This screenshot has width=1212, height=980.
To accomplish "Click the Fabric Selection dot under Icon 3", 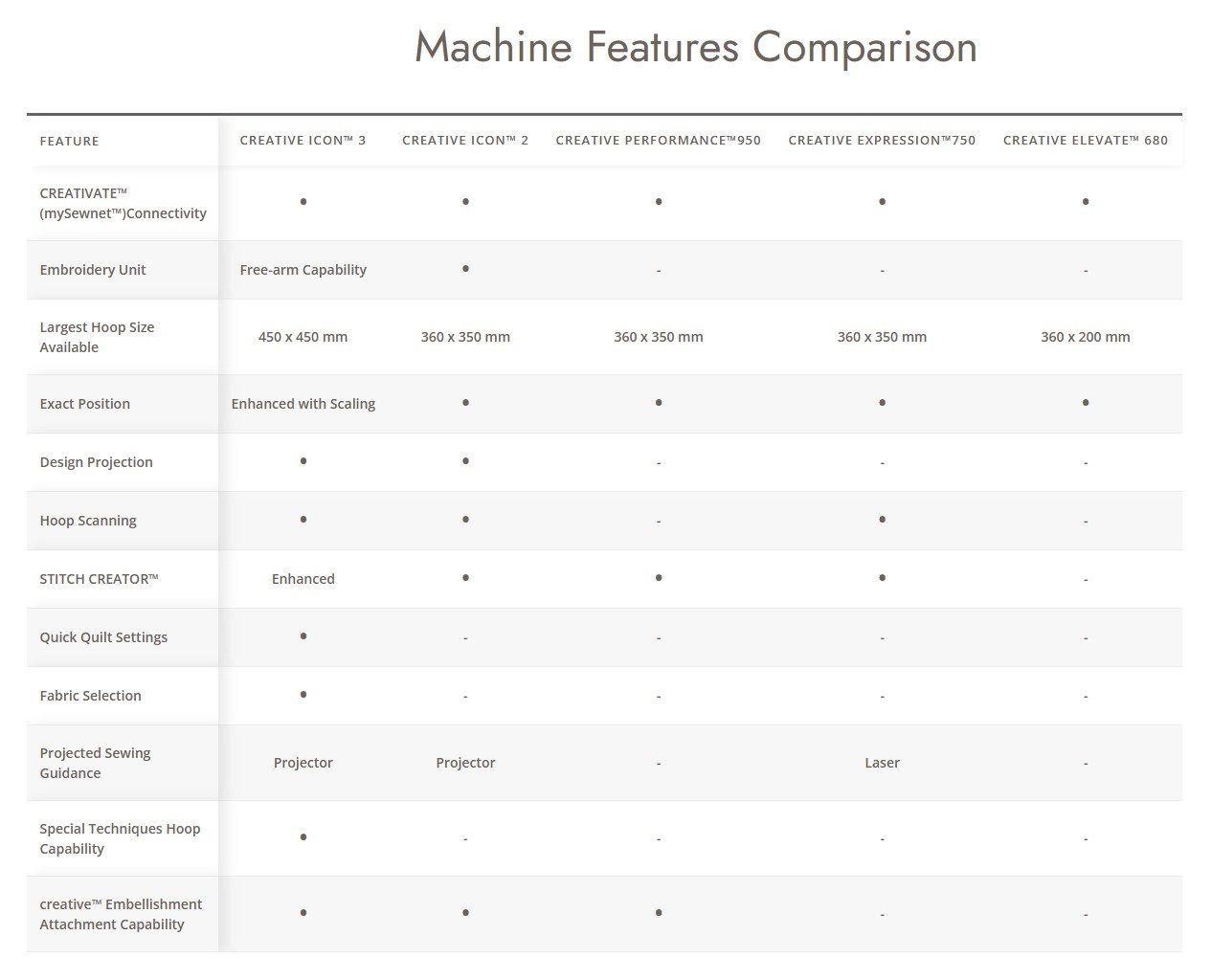I will click(303, 695).
